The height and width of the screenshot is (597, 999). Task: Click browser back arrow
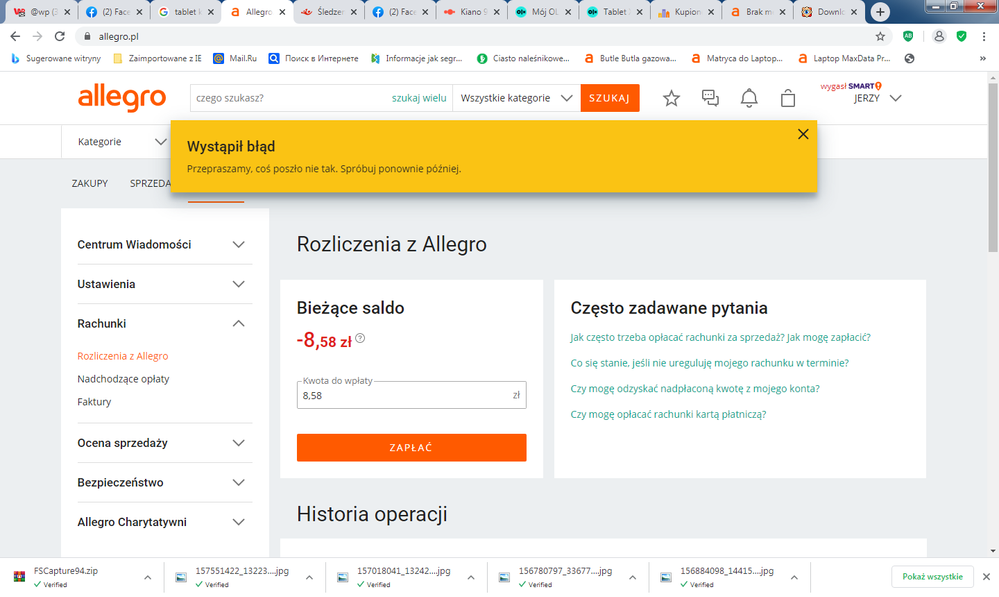click(15, 36)
